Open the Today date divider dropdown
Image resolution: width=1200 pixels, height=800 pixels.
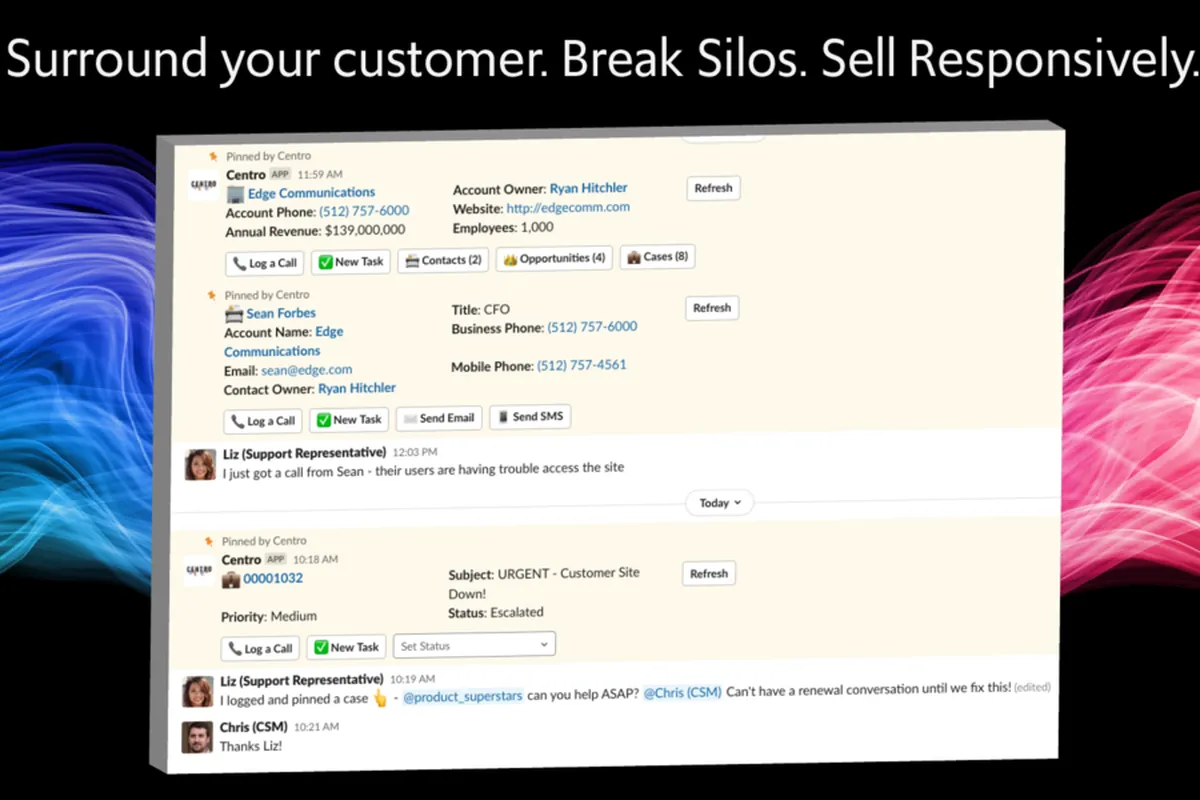pos(720,503)
